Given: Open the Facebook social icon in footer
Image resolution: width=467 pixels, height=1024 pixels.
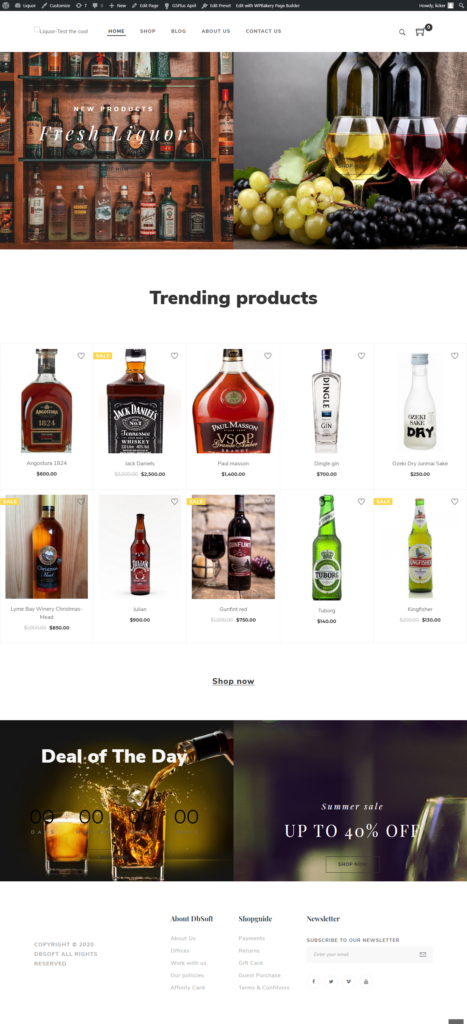Looking at the screenshot, I should 313,981.
